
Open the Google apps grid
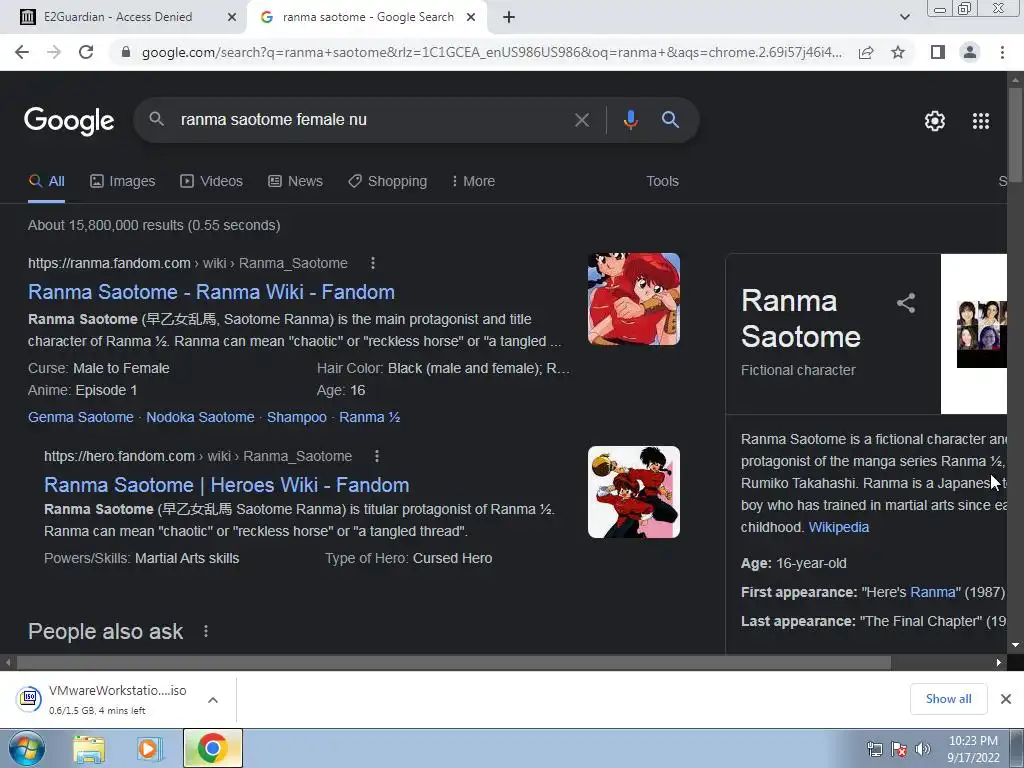click(981, 121)
